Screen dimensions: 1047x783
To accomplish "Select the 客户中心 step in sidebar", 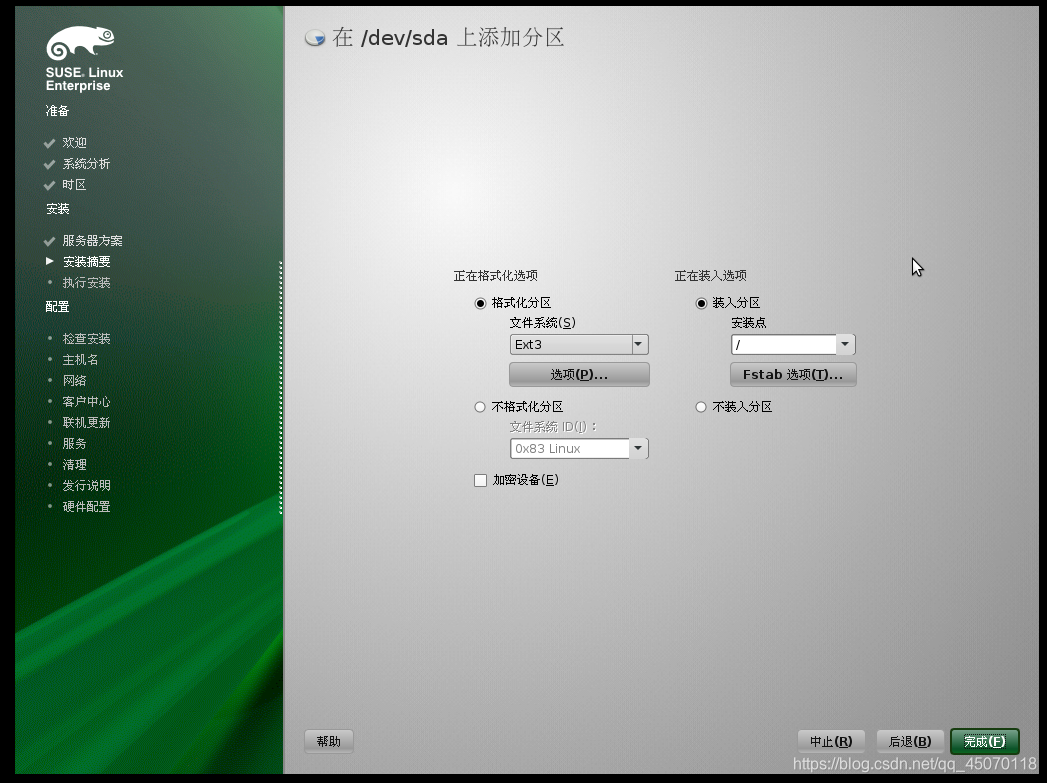I will [x=86, y=401].
